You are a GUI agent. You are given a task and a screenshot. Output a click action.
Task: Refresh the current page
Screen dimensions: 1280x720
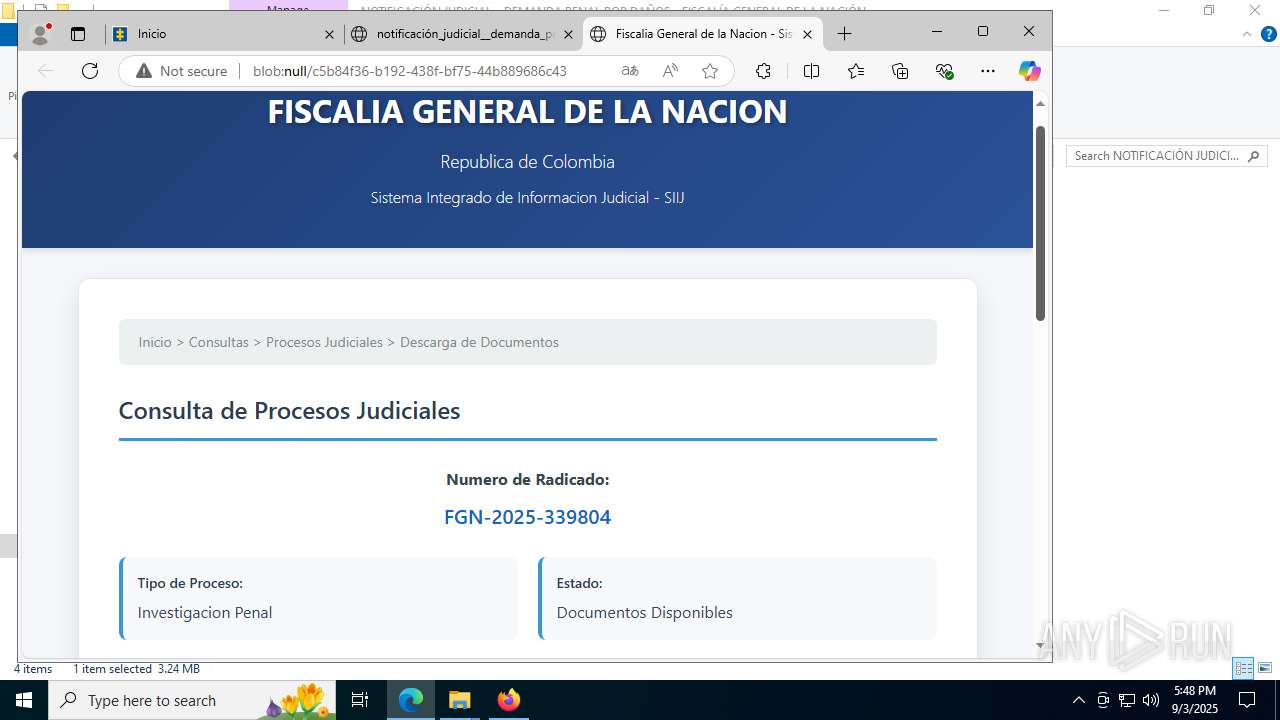point(90,71)
